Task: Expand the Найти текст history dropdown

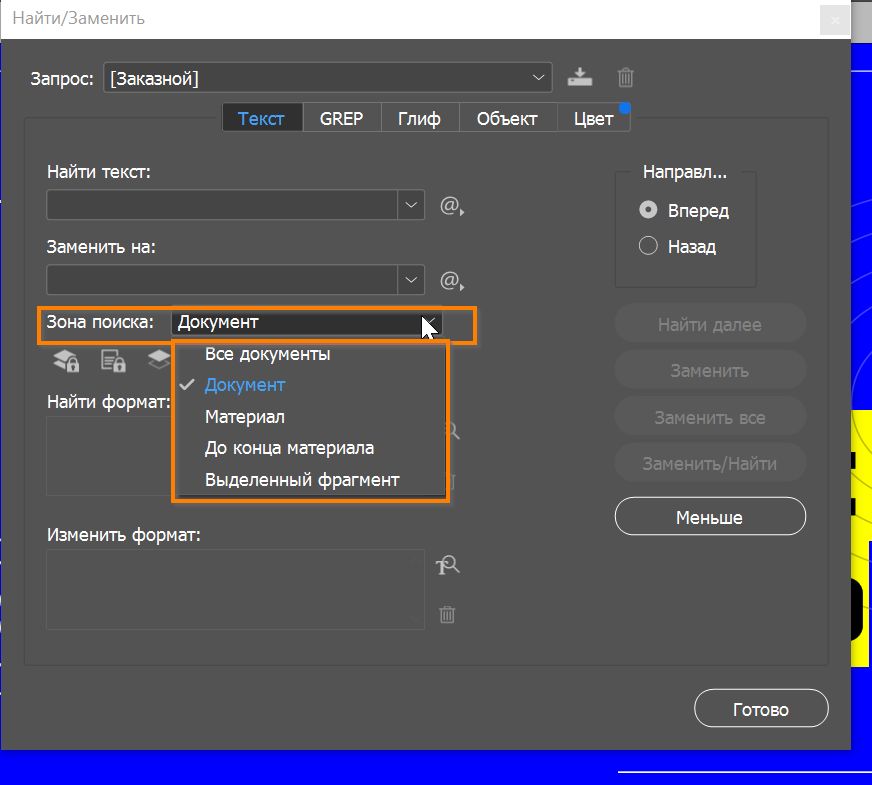Action: click(x=411, y=205)
